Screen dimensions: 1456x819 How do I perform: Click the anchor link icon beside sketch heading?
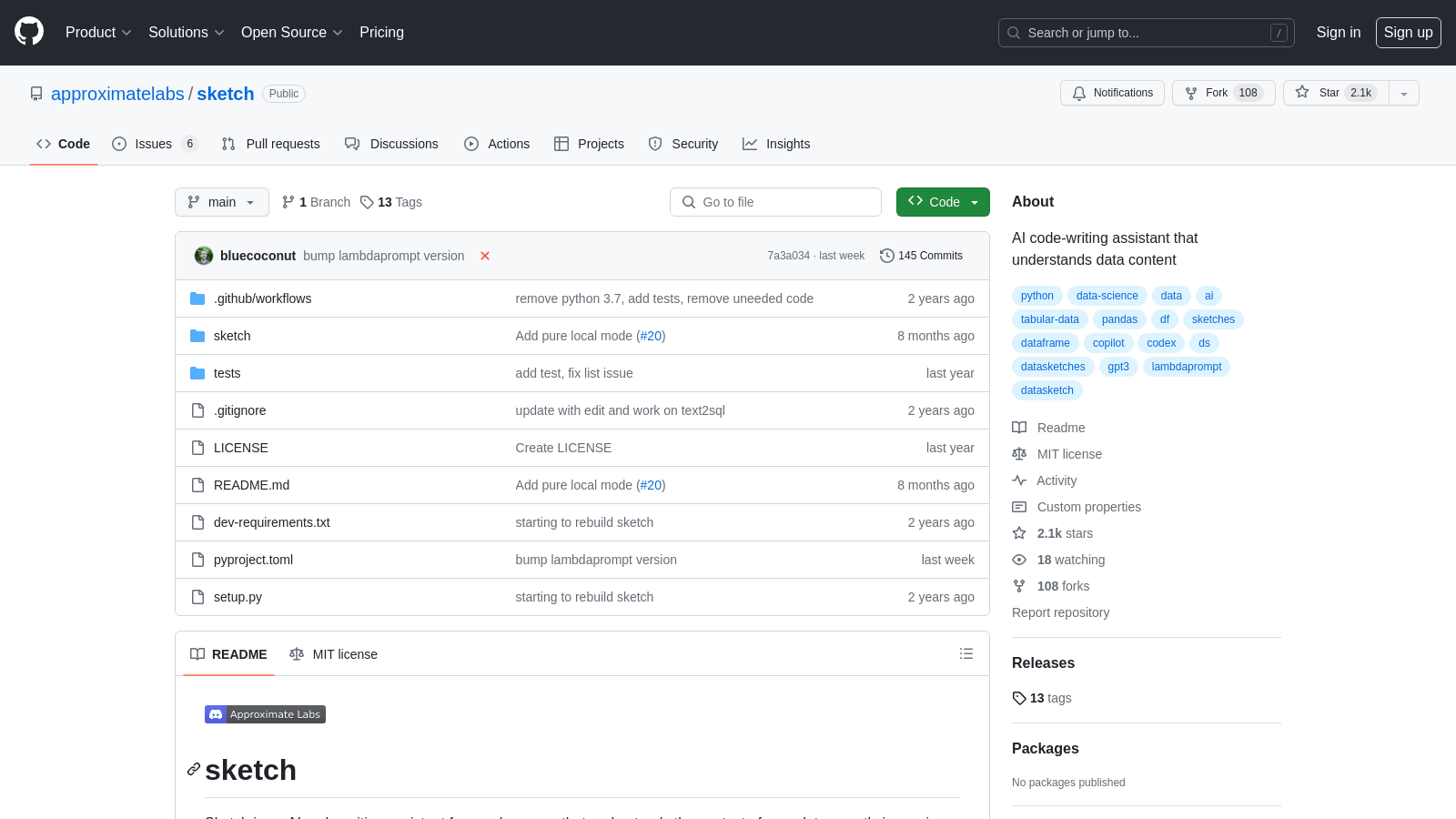pyautogui.click(x=194, y=770)
